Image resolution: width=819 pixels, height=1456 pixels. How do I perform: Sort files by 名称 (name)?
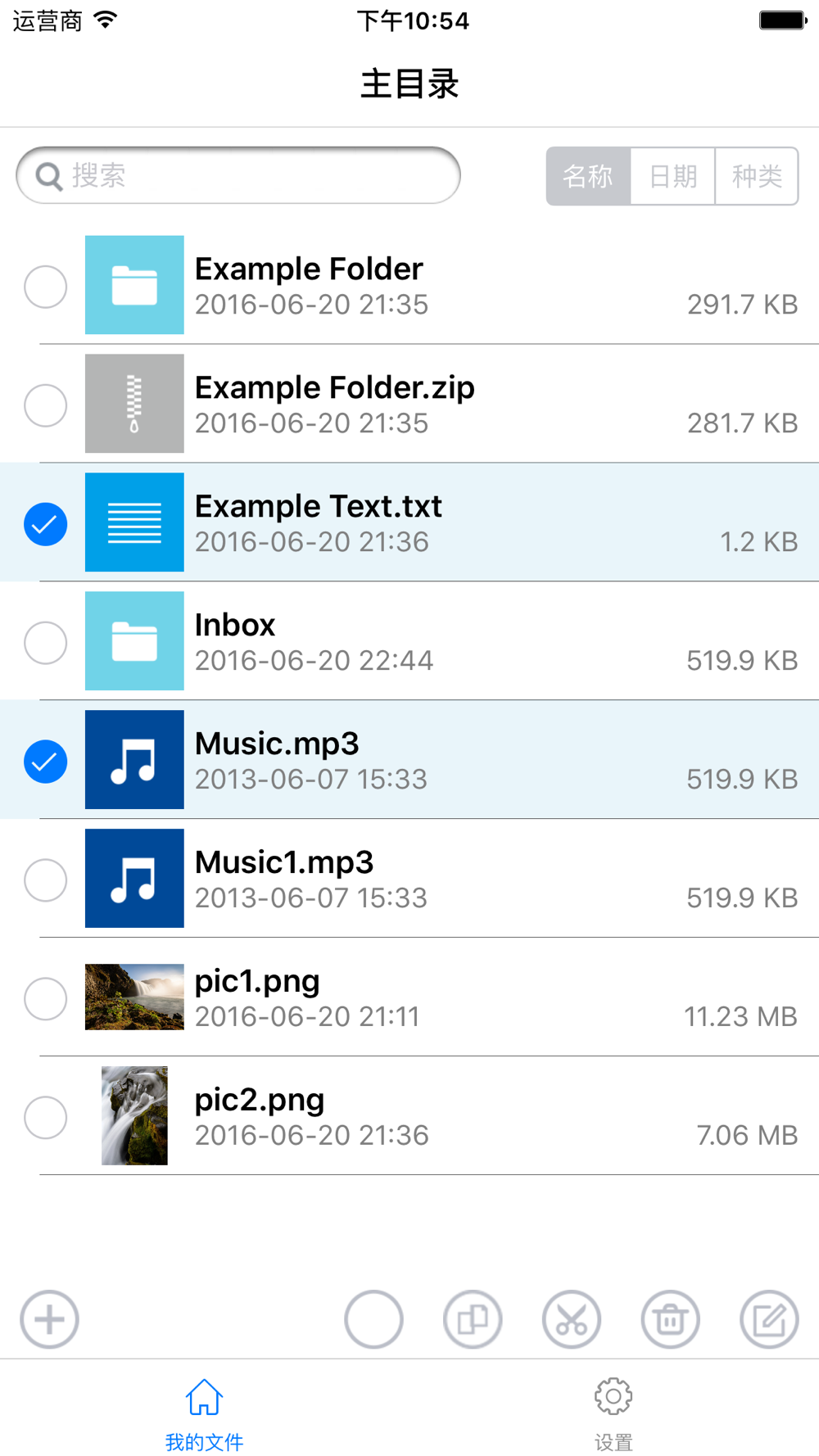click(588, 176)
